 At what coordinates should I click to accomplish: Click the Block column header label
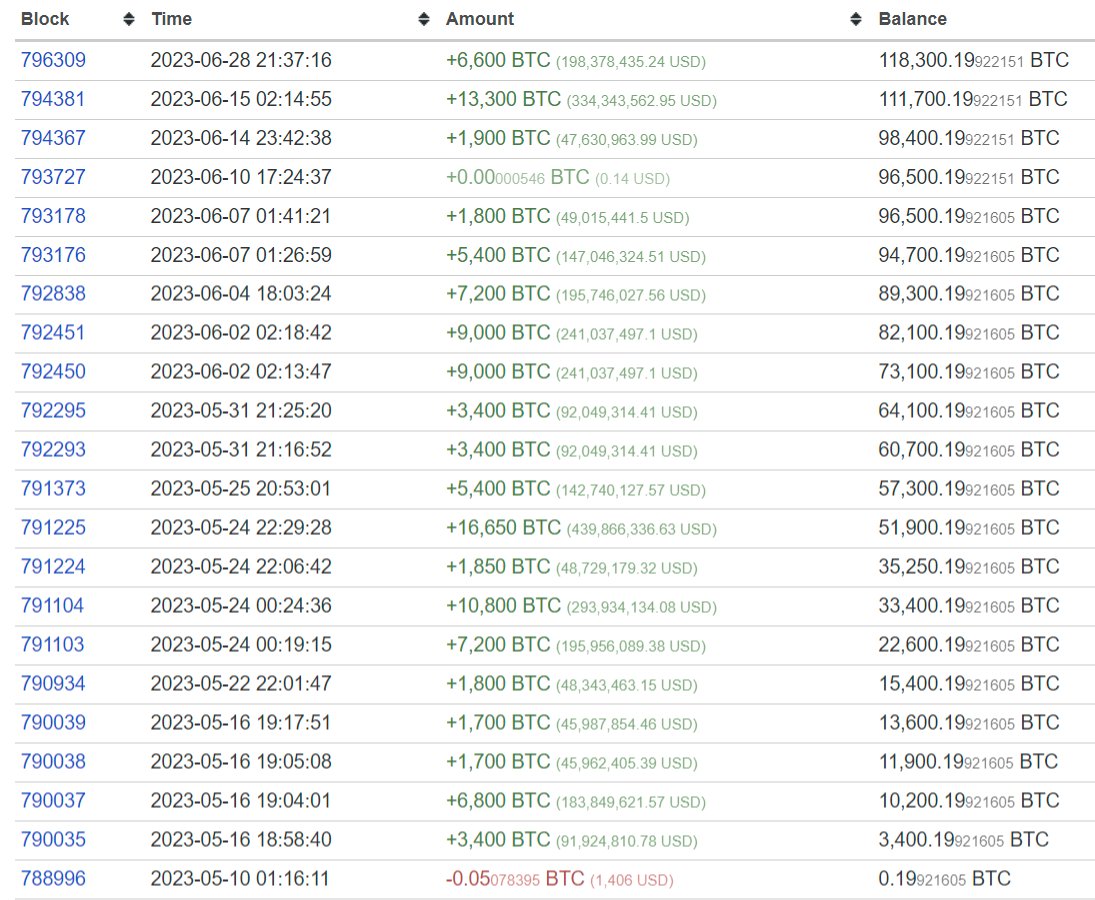pyautogui.click(x=45, y=19)
